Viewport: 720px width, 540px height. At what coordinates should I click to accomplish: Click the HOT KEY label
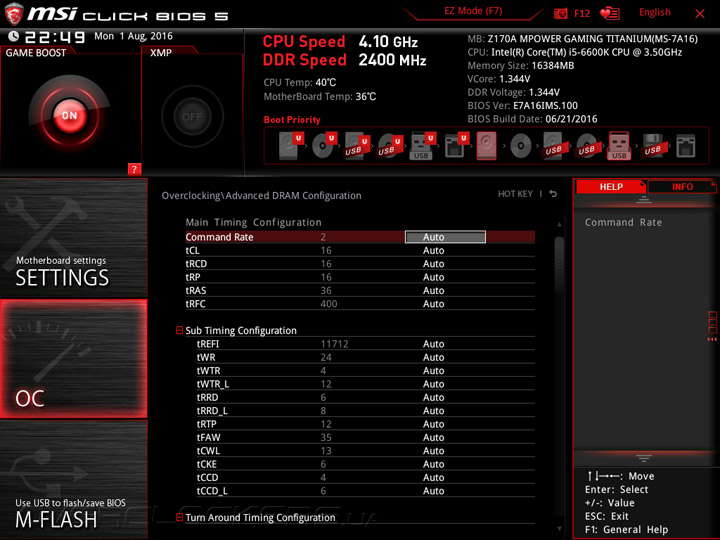[515, 194]
